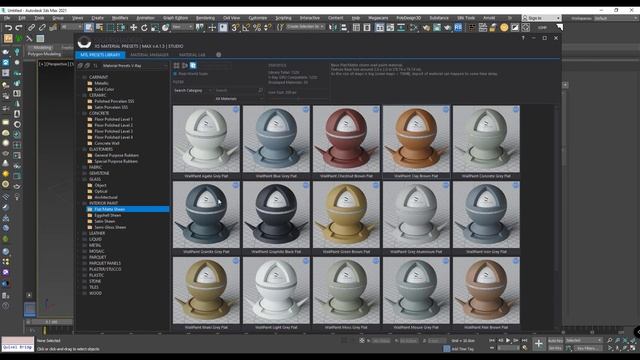Click the MAXScript mini listener box

tap(18, 344)
